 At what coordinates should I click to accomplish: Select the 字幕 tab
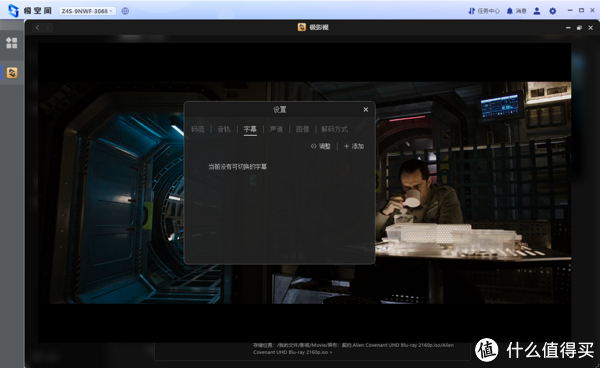(250, 129)
